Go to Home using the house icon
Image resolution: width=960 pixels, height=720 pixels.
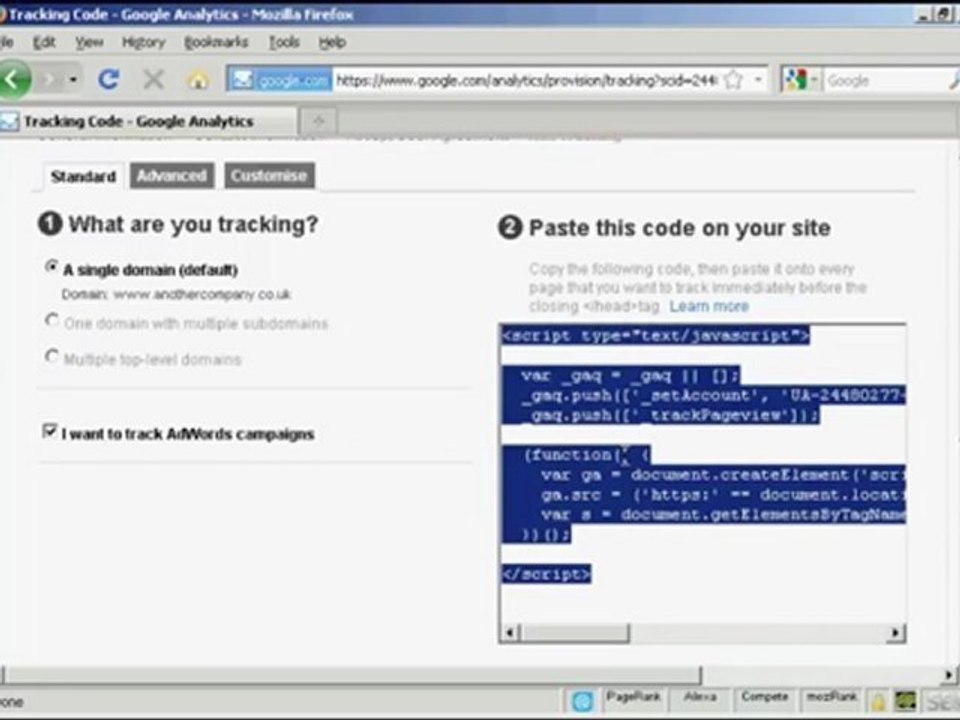pyautogui.click(x=198, y=80)
